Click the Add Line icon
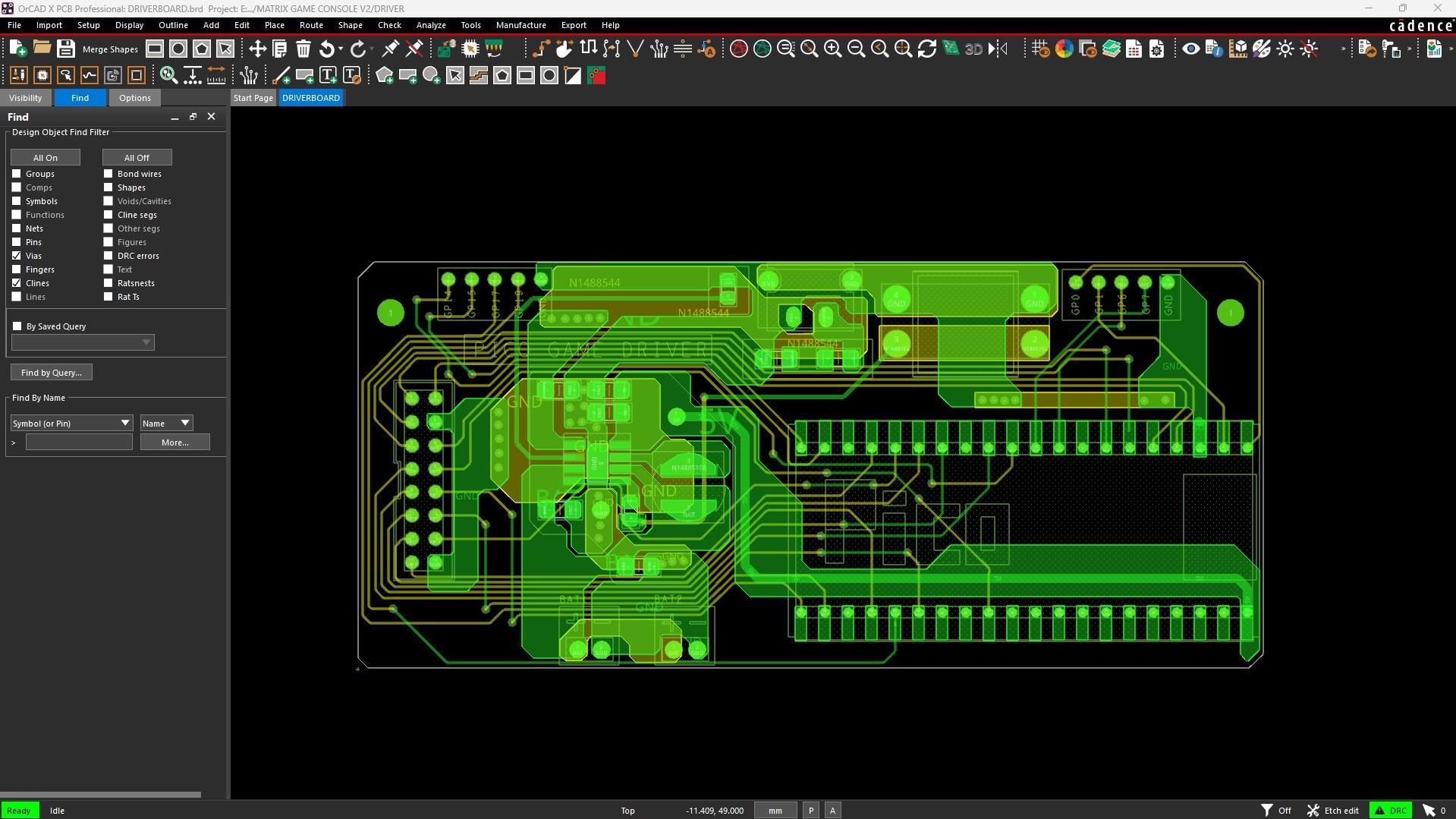 pos(281,75)
